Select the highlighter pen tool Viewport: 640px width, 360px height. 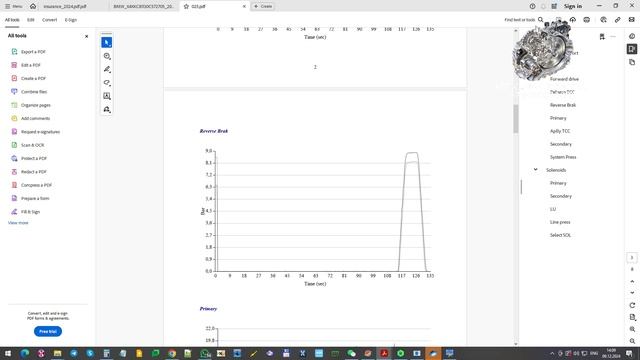[x=107, y=69]
